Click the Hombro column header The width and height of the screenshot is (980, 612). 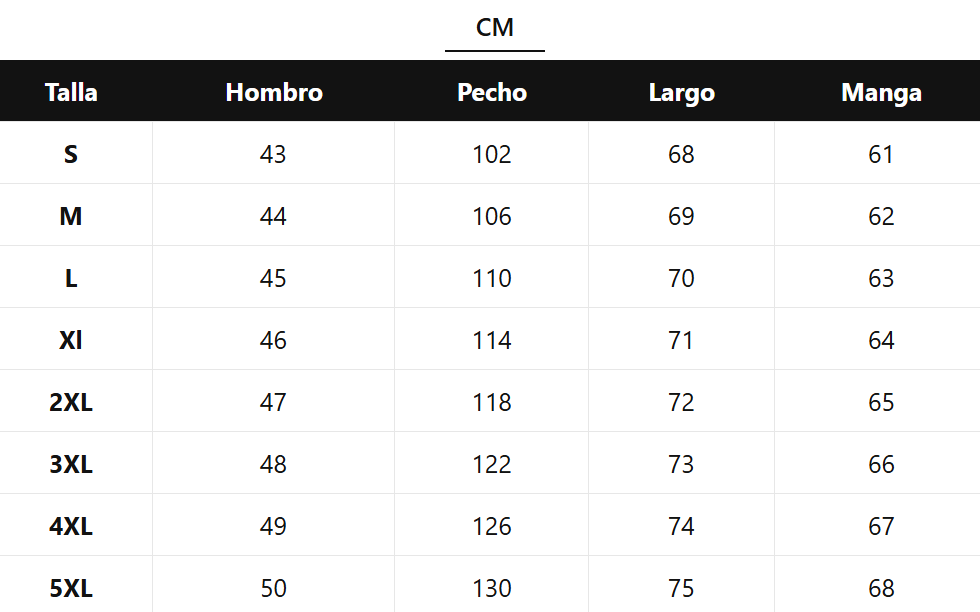[x=274, y=93]
